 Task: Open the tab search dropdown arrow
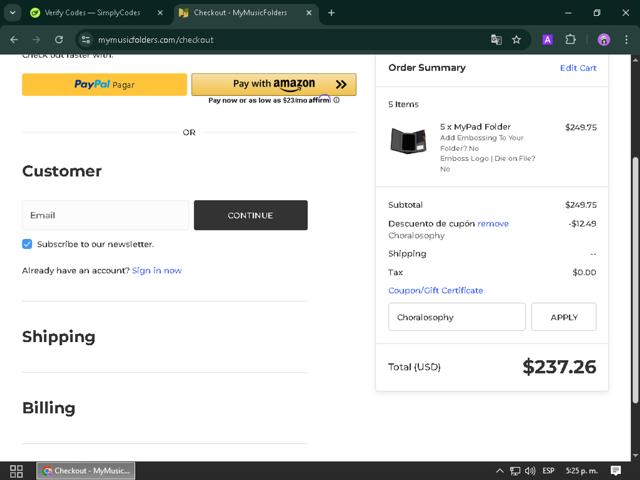13,13
